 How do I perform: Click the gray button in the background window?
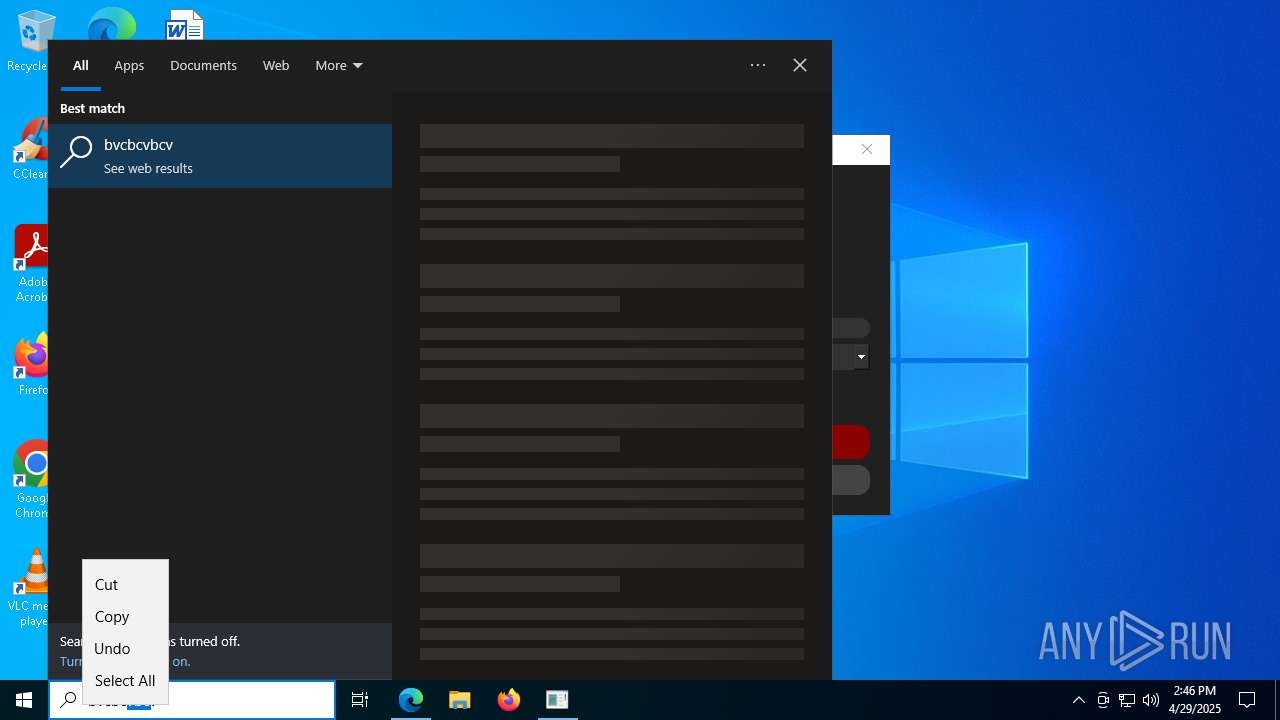pos(851,480)
